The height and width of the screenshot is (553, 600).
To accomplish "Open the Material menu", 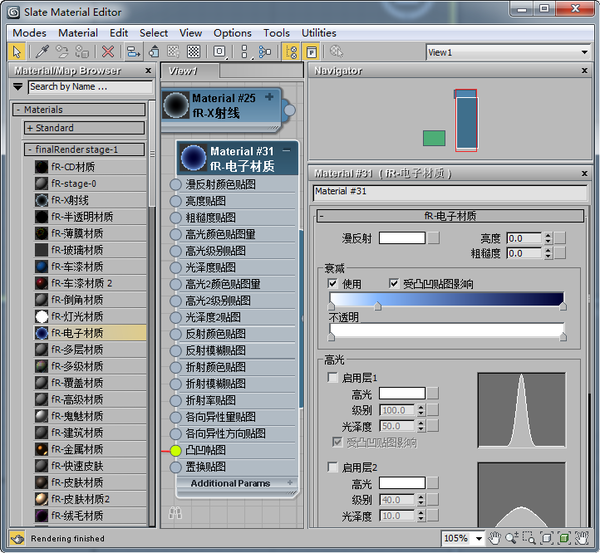I will (78, 33).
